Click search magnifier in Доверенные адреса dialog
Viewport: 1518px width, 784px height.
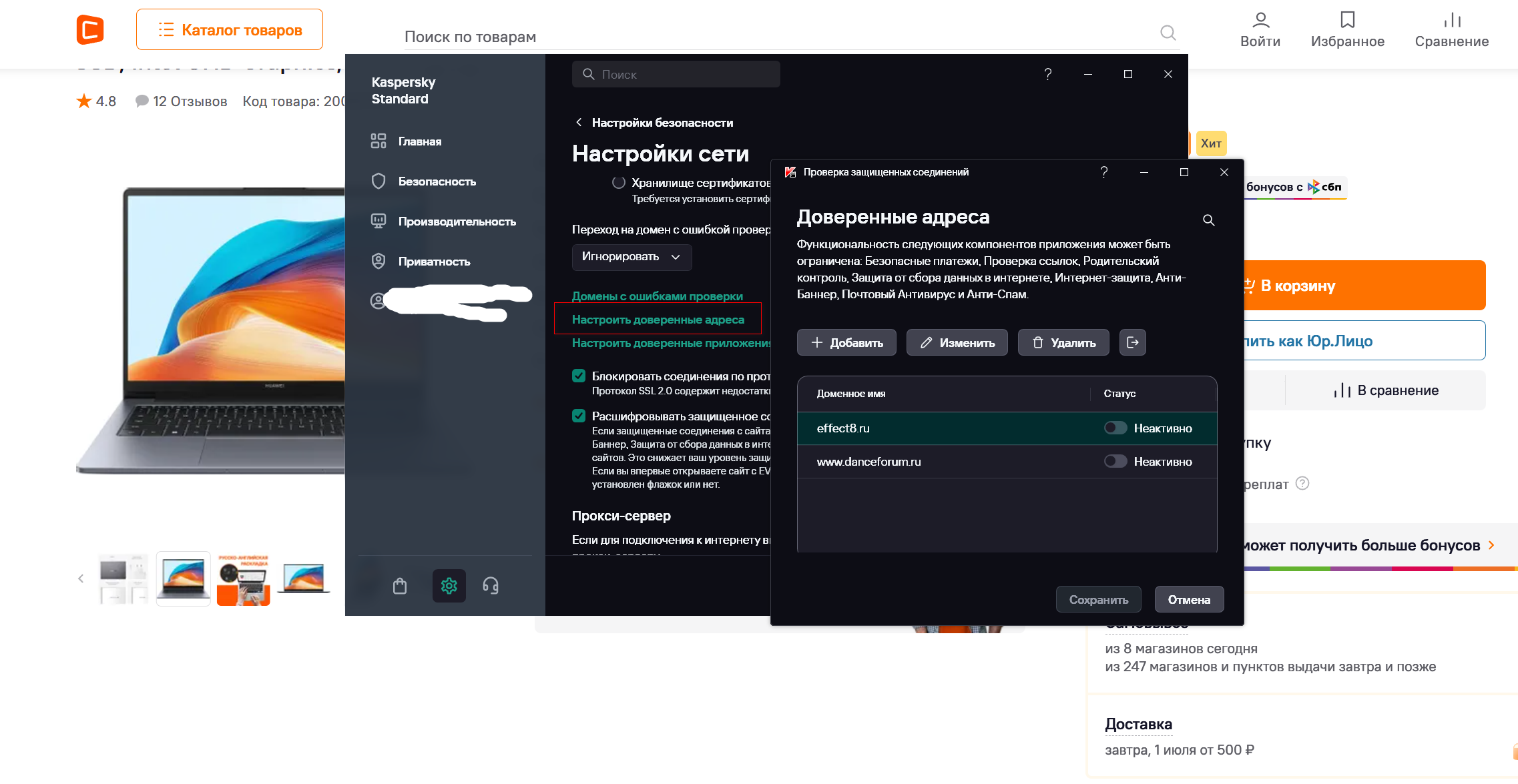click(1209, 220)
